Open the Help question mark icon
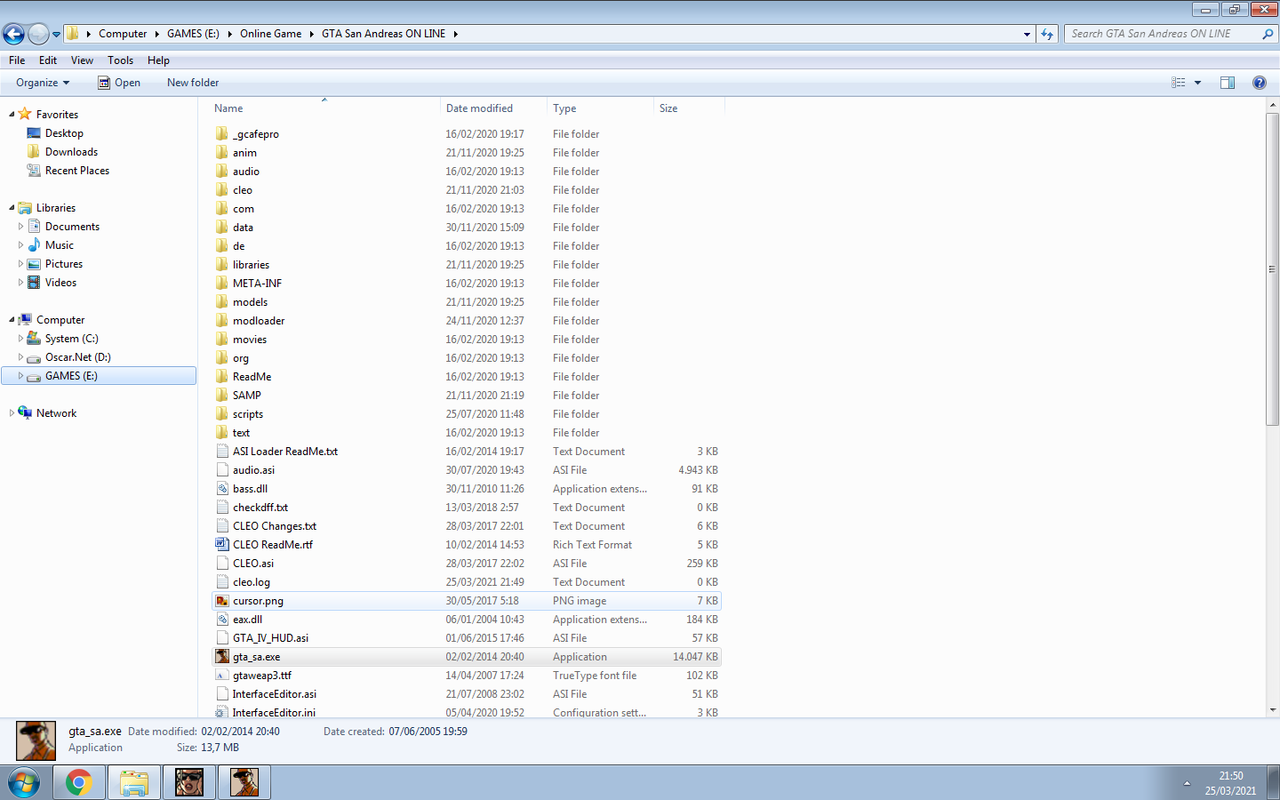Screen dimensions: 1280x800 click(1259, 83)
